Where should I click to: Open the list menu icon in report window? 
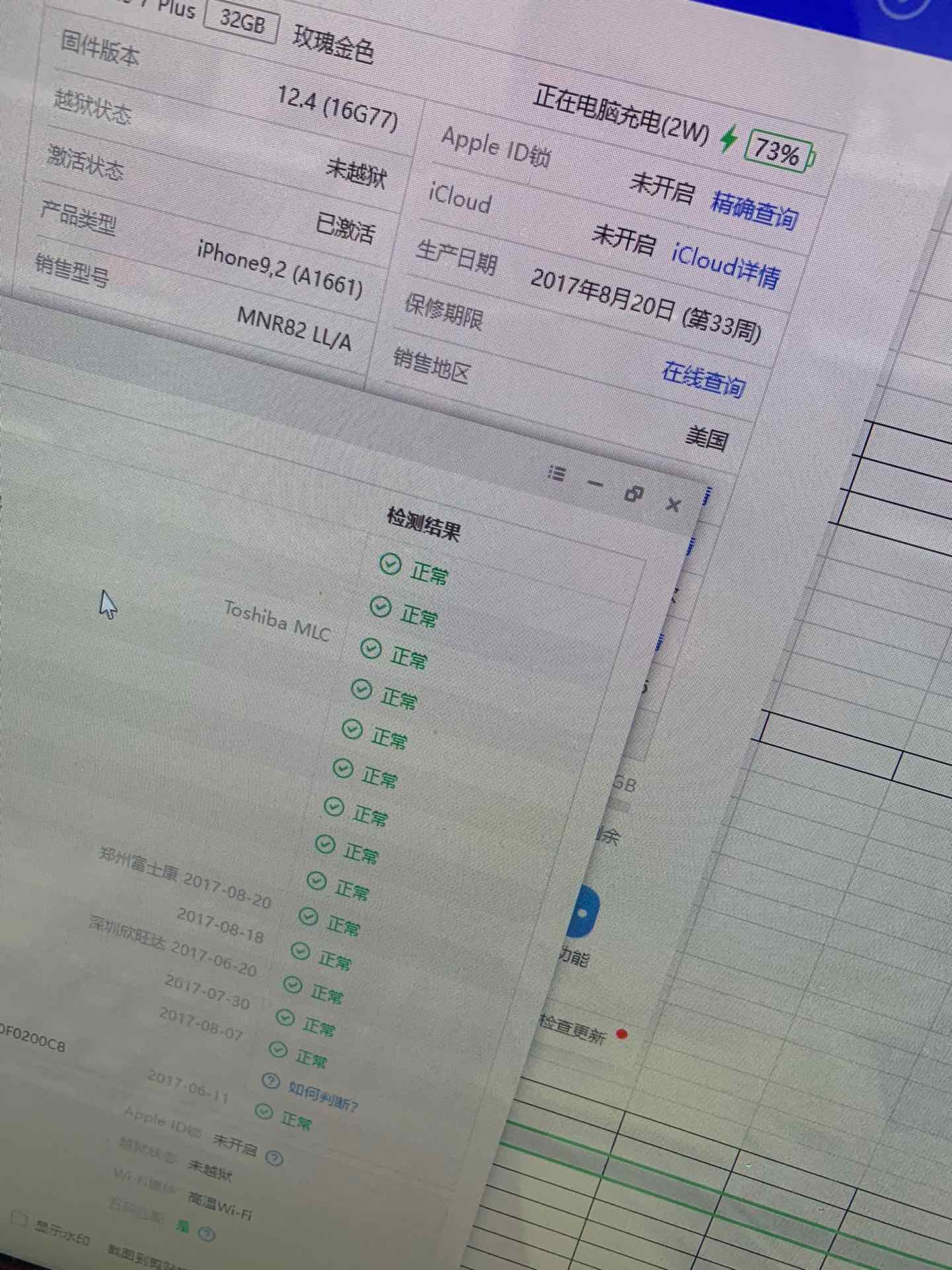point(557,474)
